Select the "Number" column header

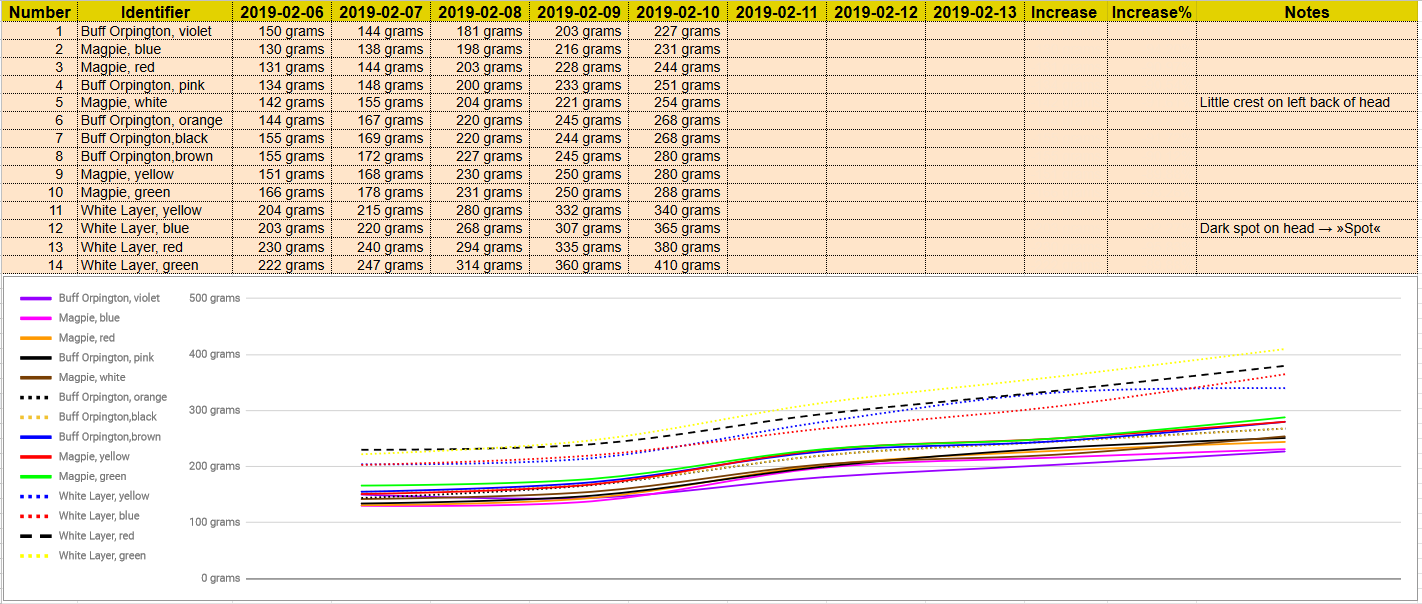(x=42, y=12)
